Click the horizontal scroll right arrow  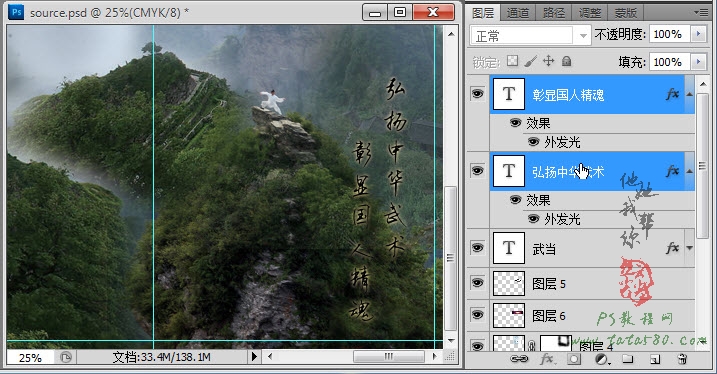click(x=434, y=356)
